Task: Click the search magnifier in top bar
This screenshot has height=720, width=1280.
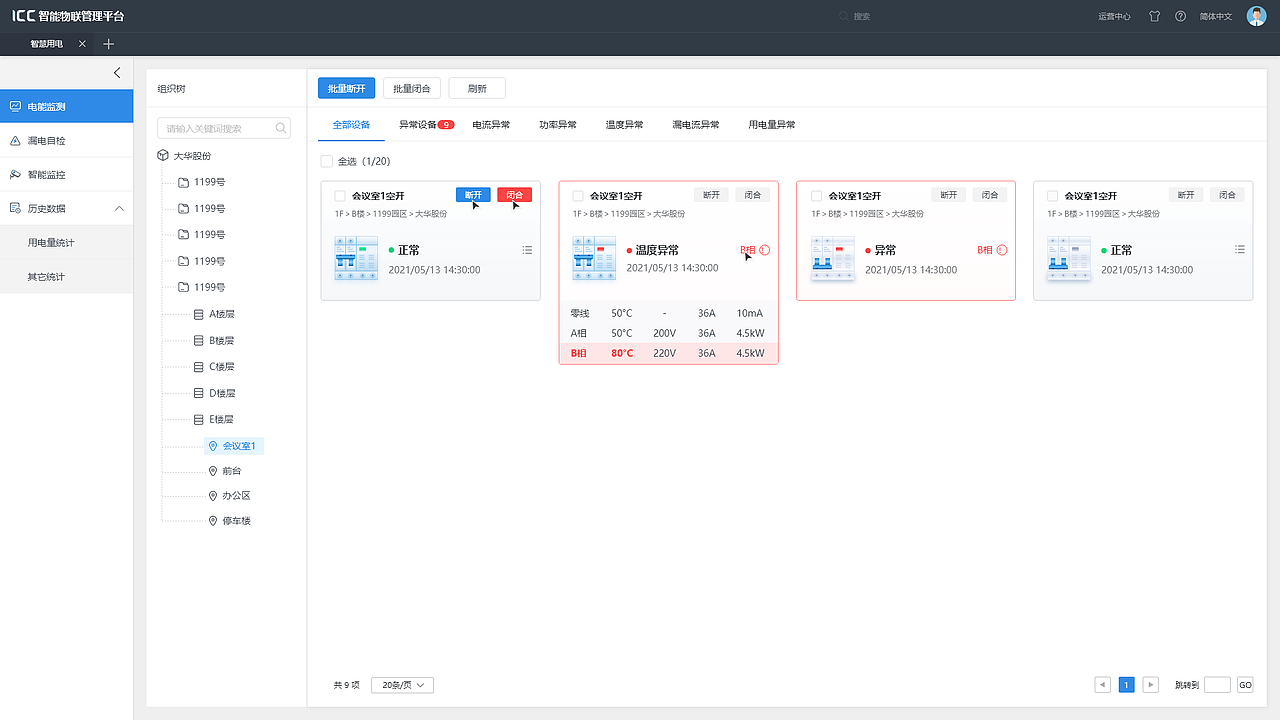Action: pos(845,16)
